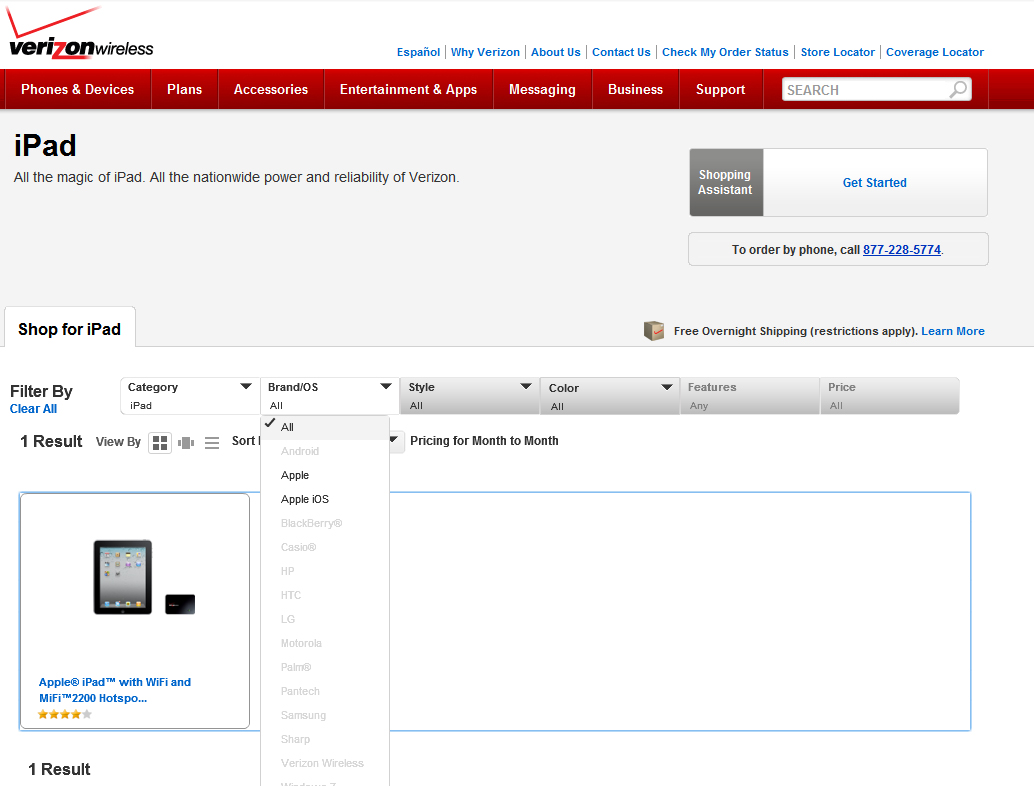
Task: Open the Style filter dropdown
Action: (x=470, y=396)
